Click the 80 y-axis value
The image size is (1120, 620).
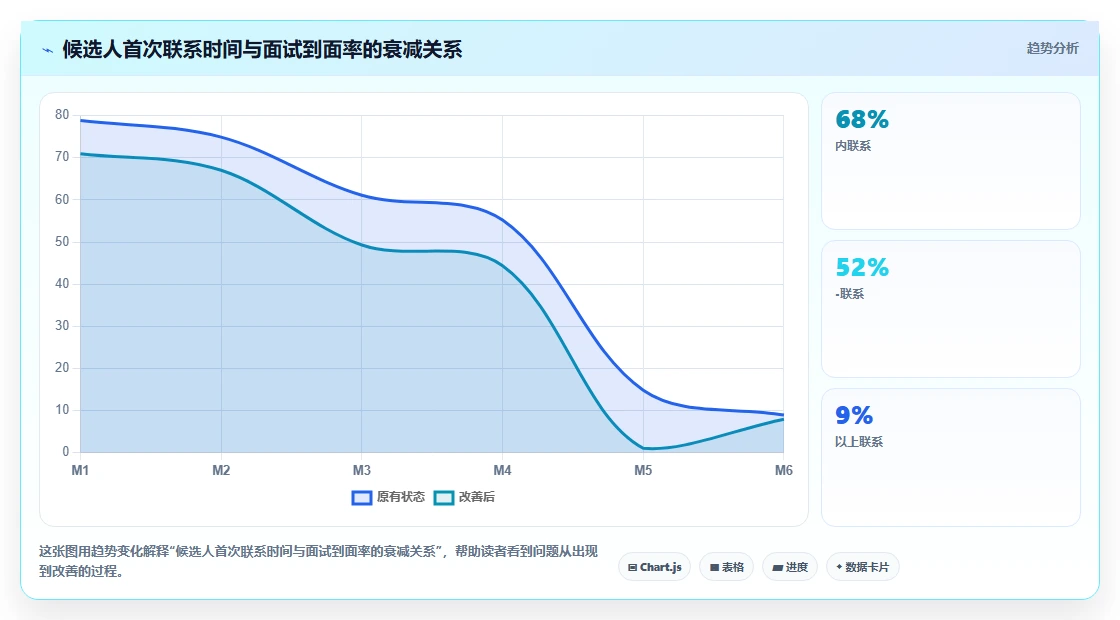click(62, 114)
